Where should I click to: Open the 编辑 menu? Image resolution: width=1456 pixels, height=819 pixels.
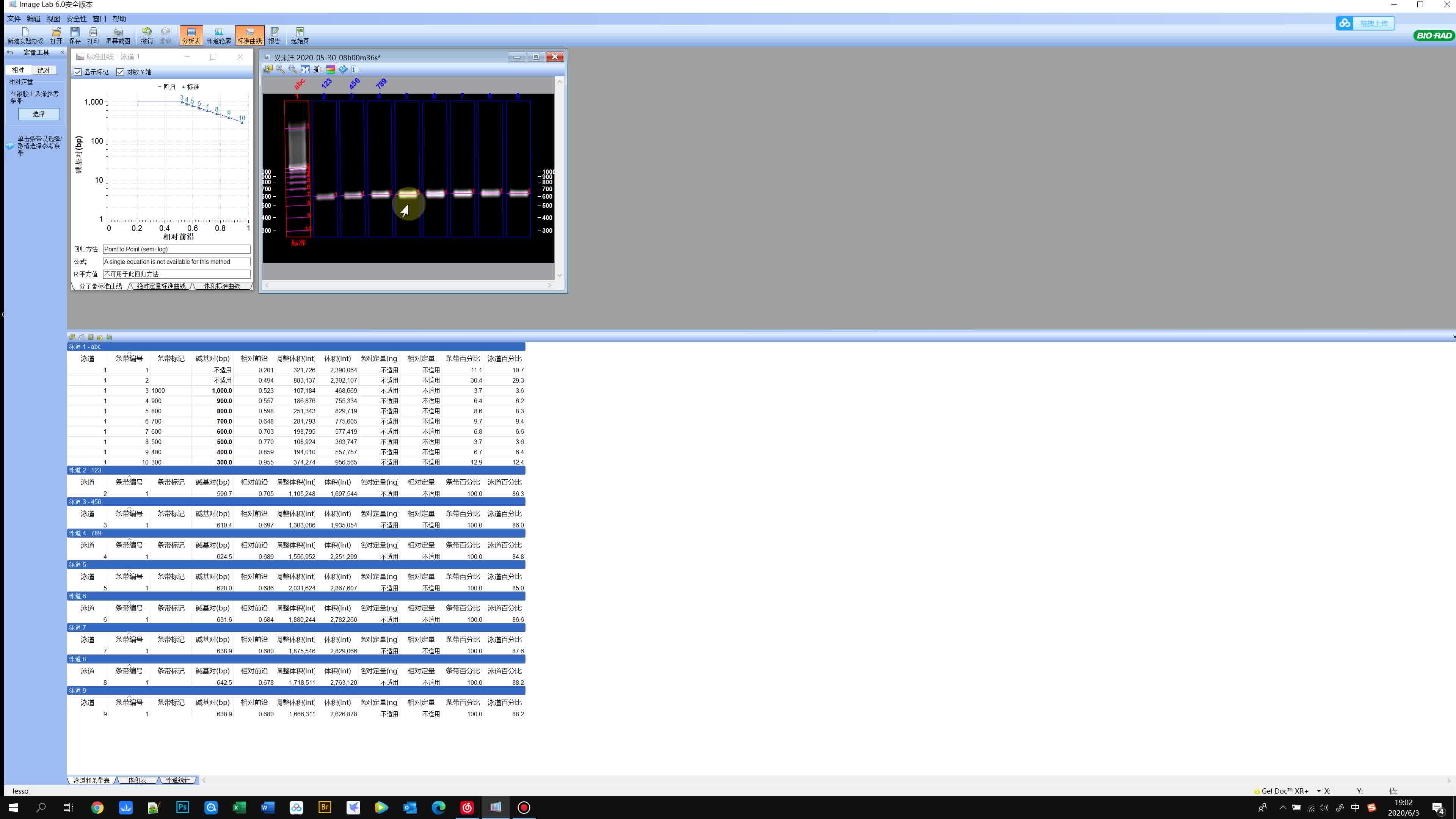pos(33,19)
